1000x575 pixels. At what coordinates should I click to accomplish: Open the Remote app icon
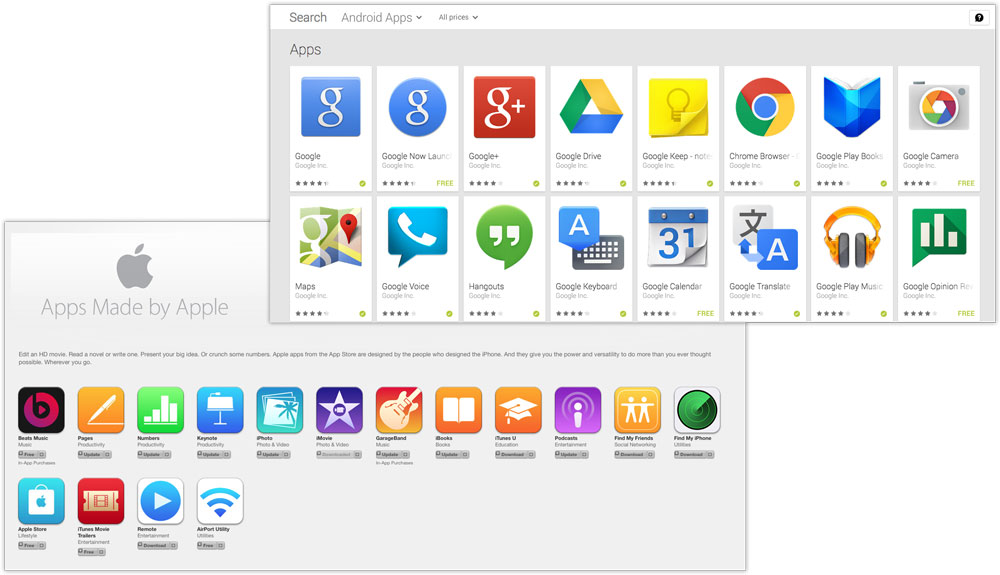pos(161,501)
